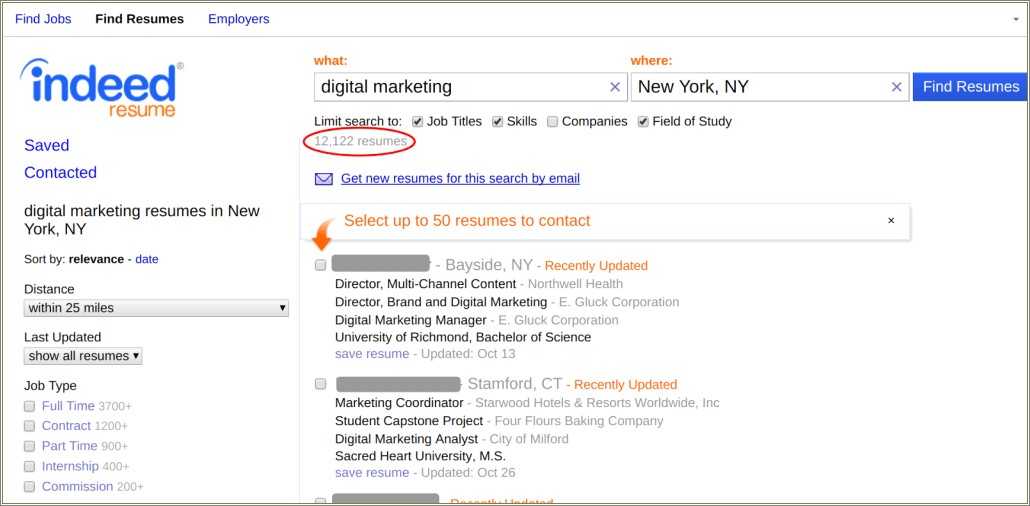Sort results by date
The image size is (1030, 506).
[146, 259]
